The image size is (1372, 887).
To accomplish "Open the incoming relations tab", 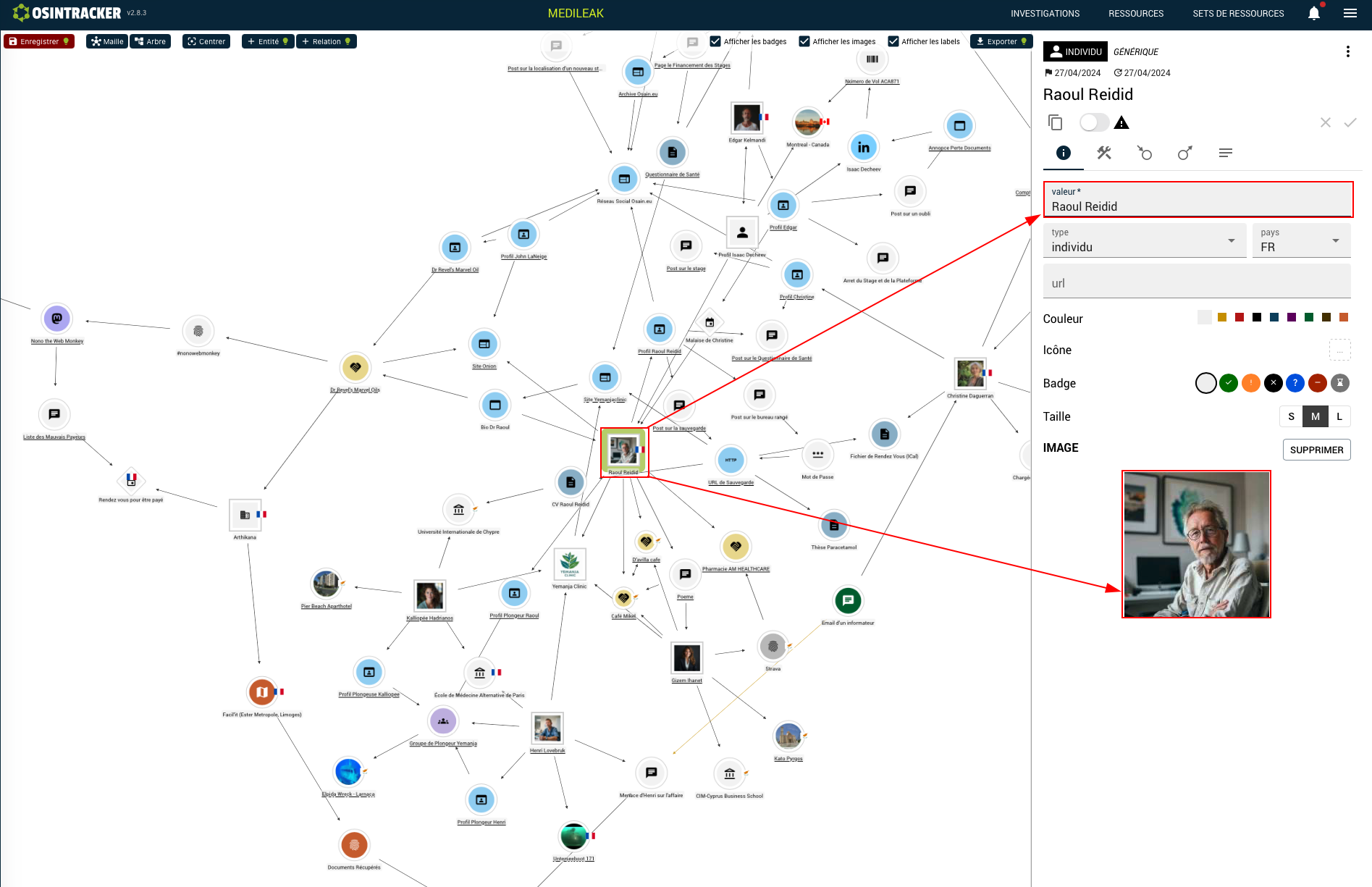I will pyautogui.click(x=1145, y=153).
